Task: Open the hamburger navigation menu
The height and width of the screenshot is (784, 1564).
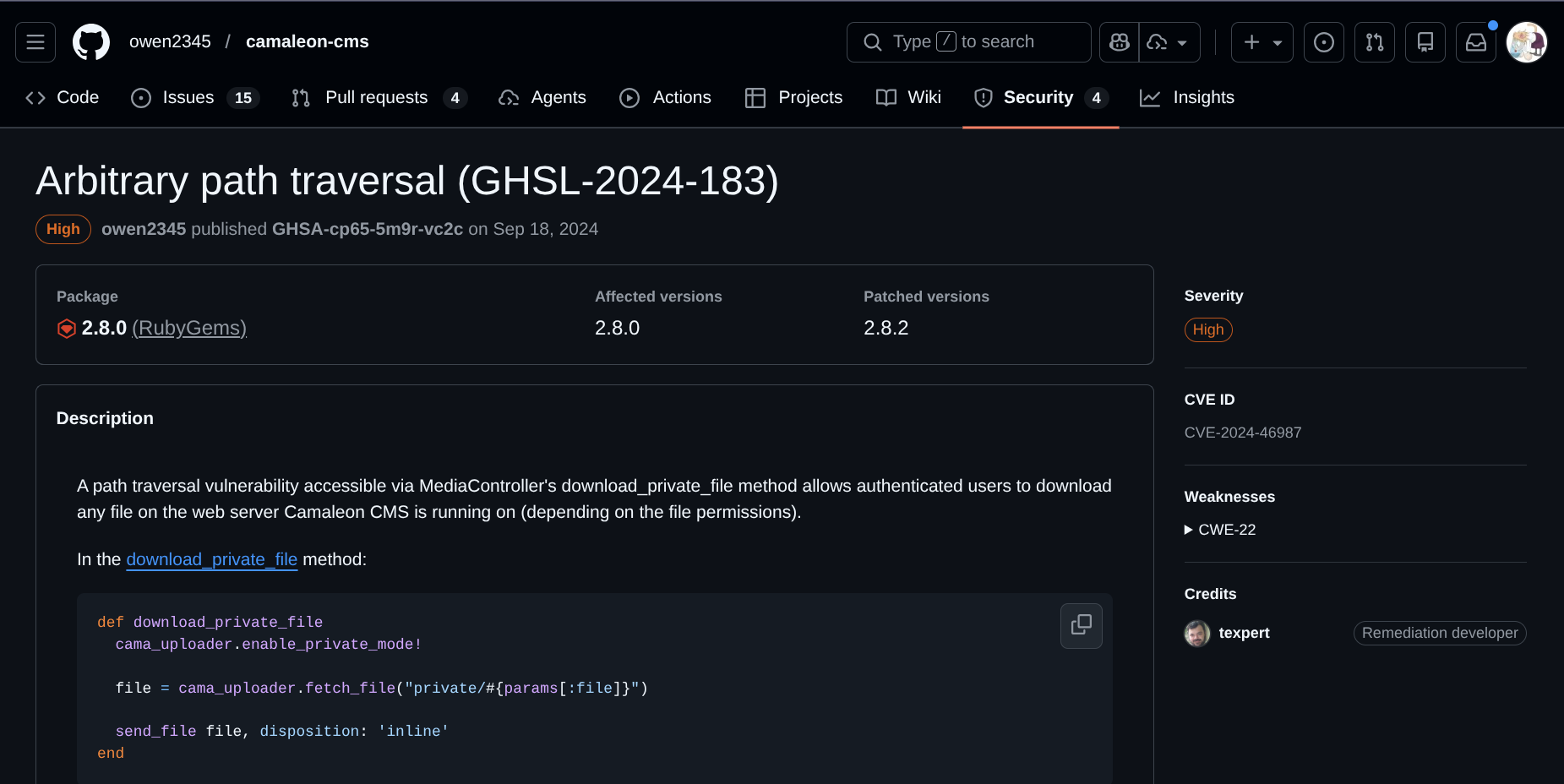Action: (35, 42)
